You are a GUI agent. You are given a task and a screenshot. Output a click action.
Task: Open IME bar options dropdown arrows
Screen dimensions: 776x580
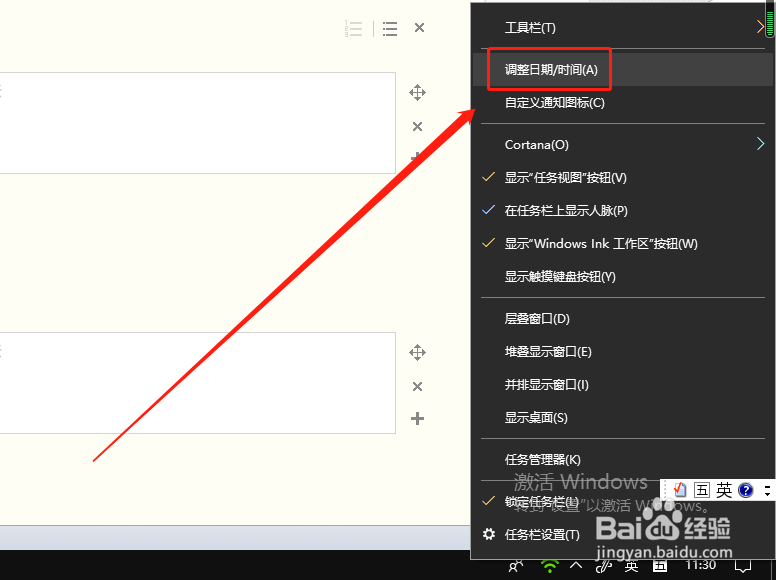click(x=767, y=490)
